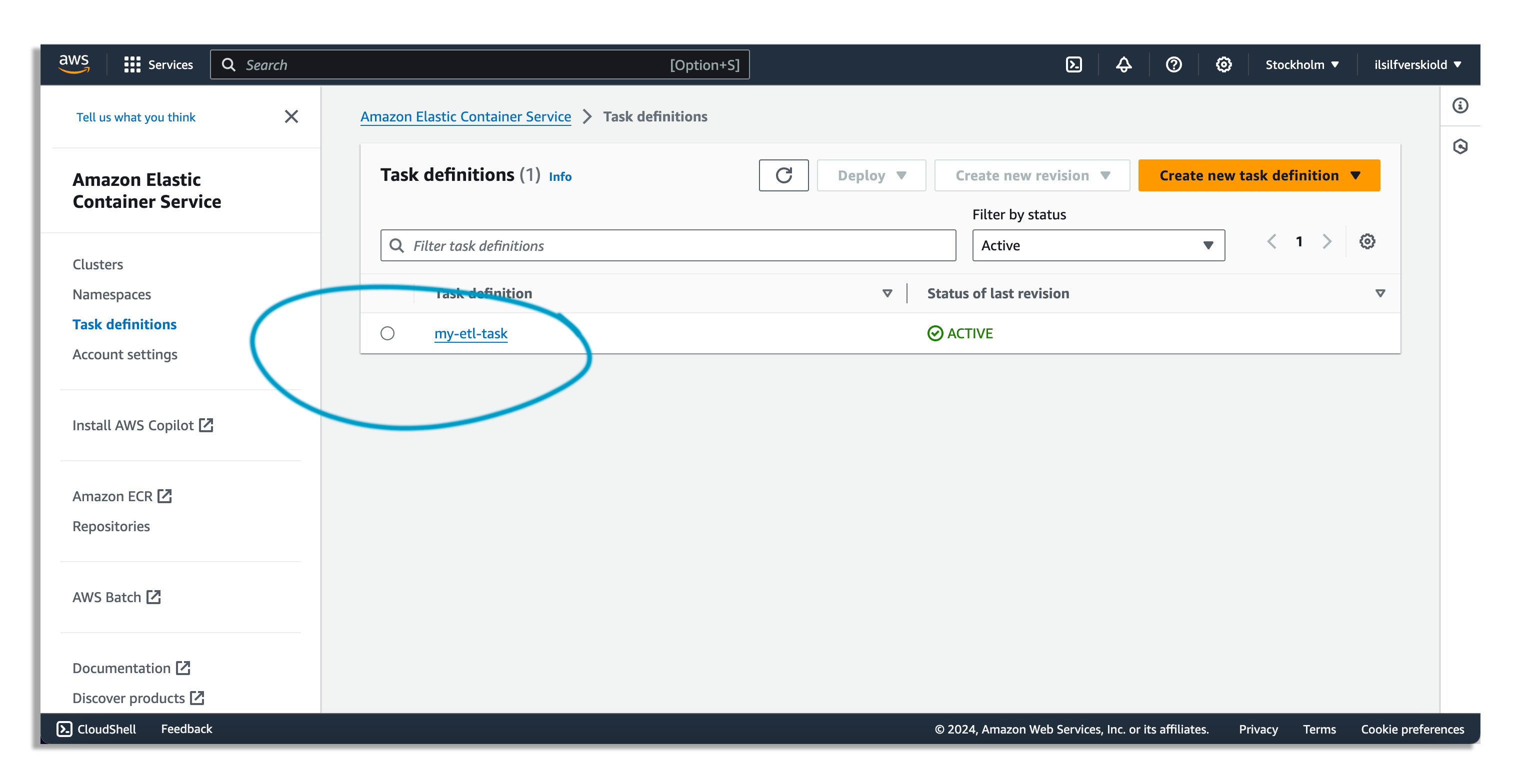Screen dimensions: 1519x784
Task: Open the my-etl-task link
Action: click(x=470, y=334)
